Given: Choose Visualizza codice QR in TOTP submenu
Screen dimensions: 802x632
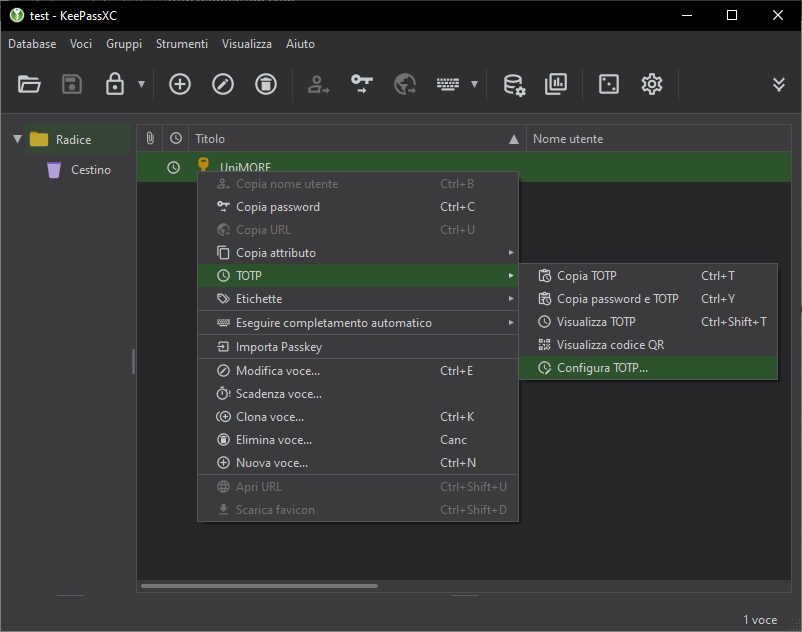Looking at the screenshot, I should coord(610,345).
